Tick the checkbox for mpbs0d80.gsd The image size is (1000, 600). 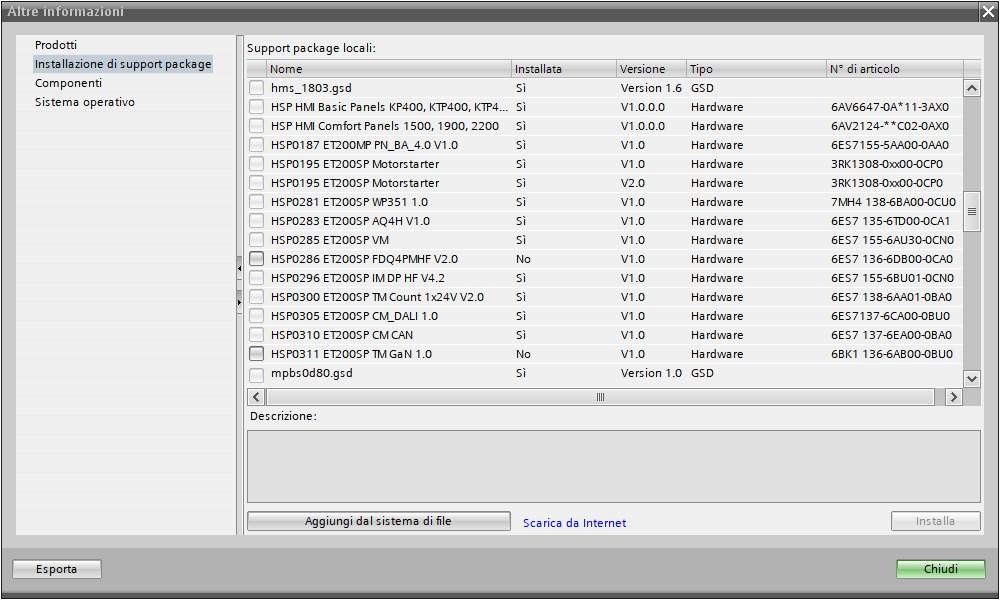click(256, 374)
